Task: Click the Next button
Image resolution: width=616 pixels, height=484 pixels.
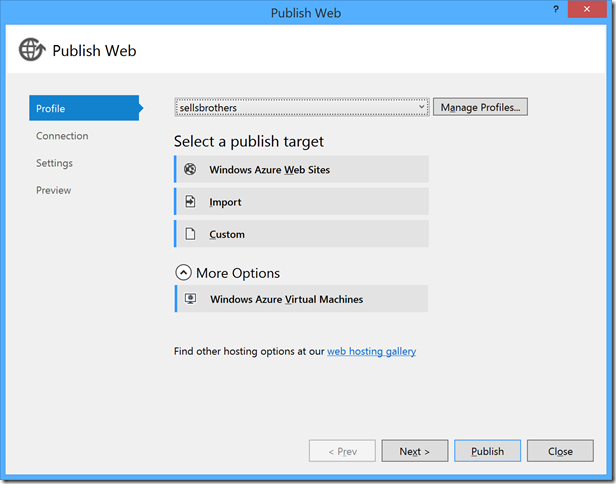Action: (x=414, y=451)
